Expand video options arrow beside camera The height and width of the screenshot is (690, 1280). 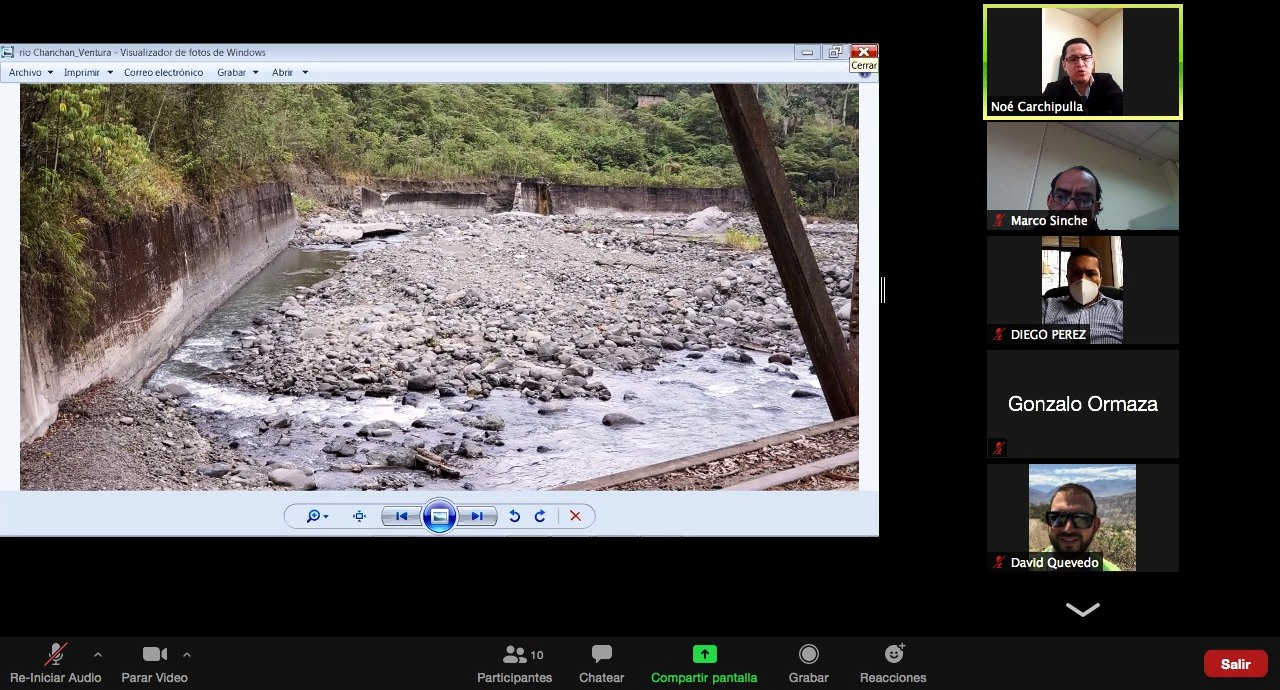click(186, 655)
